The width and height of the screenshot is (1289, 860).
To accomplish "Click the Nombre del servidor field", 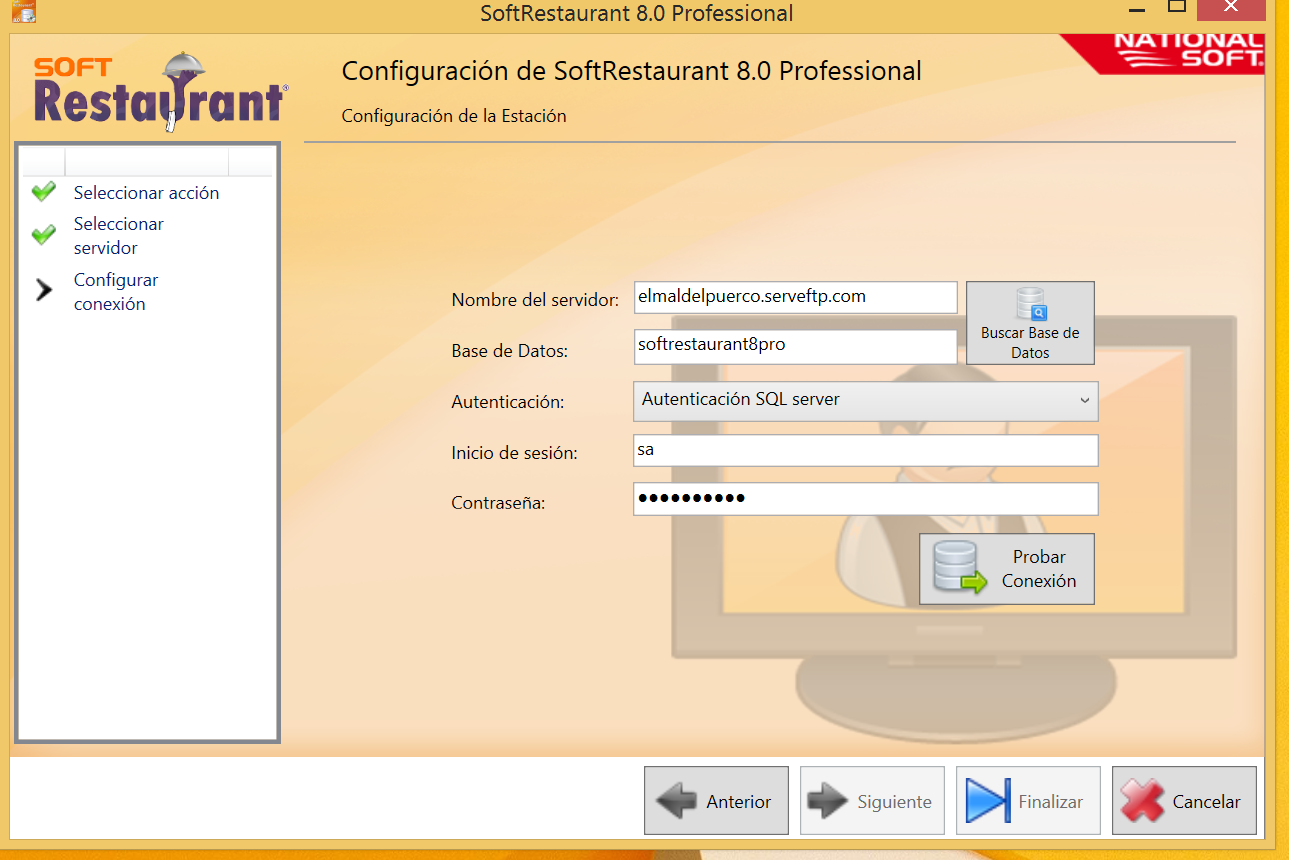I will pos(796,297).
